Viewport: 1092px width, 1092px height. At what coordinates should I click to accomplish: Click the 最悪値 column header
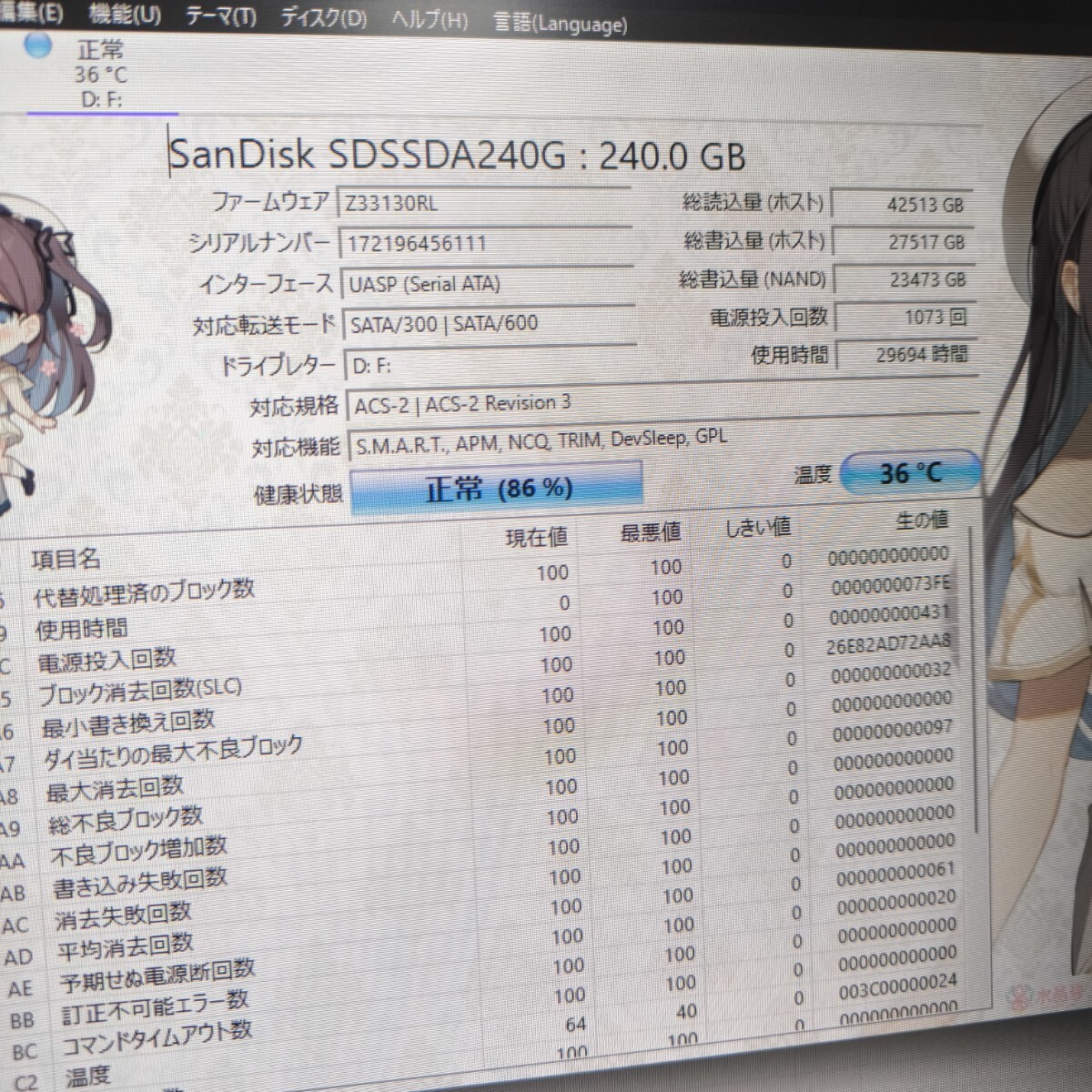tap(651, 532)
